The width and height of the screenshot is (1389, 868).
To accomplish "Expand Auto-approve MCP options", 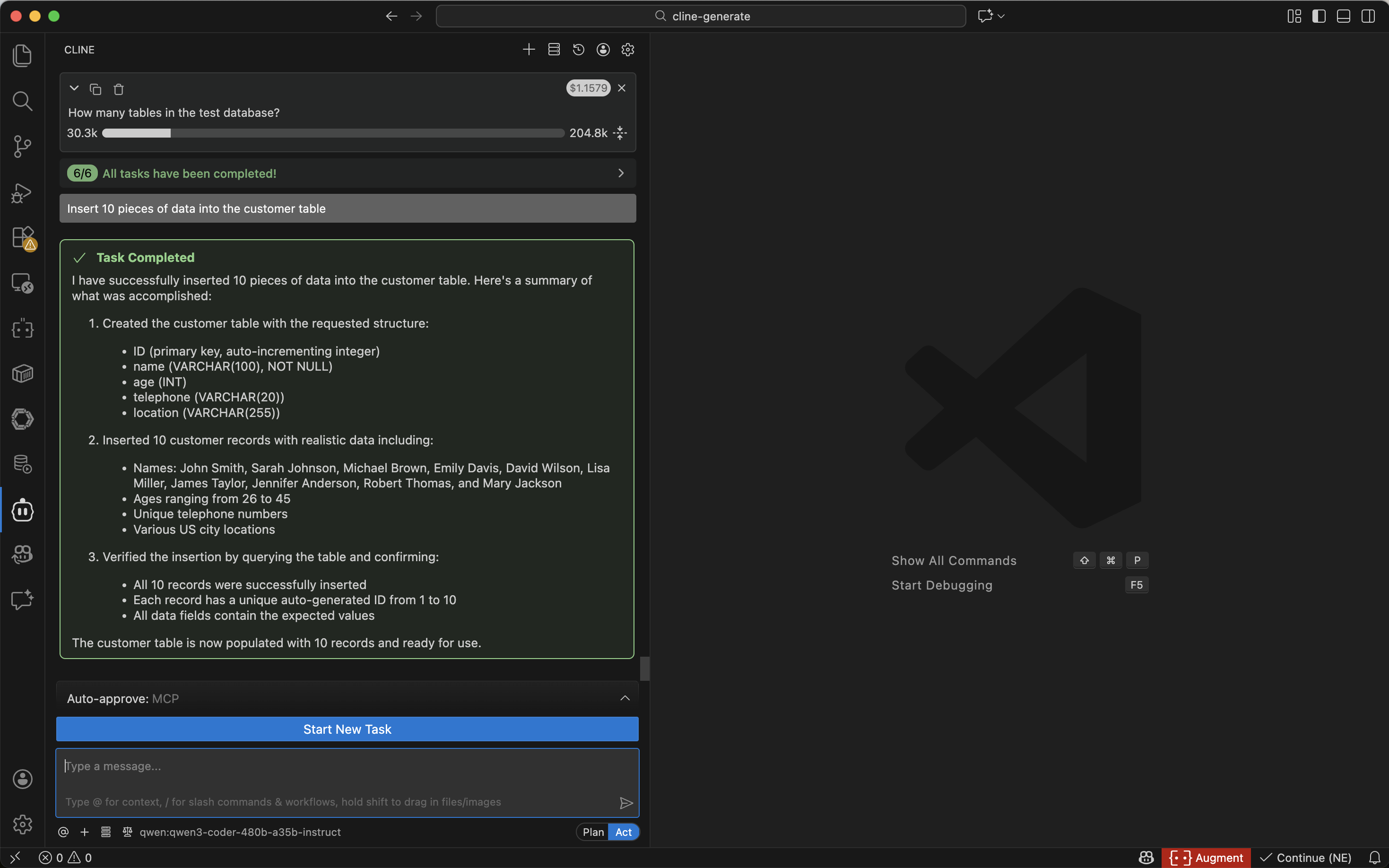I will click(x=625, y=699).
